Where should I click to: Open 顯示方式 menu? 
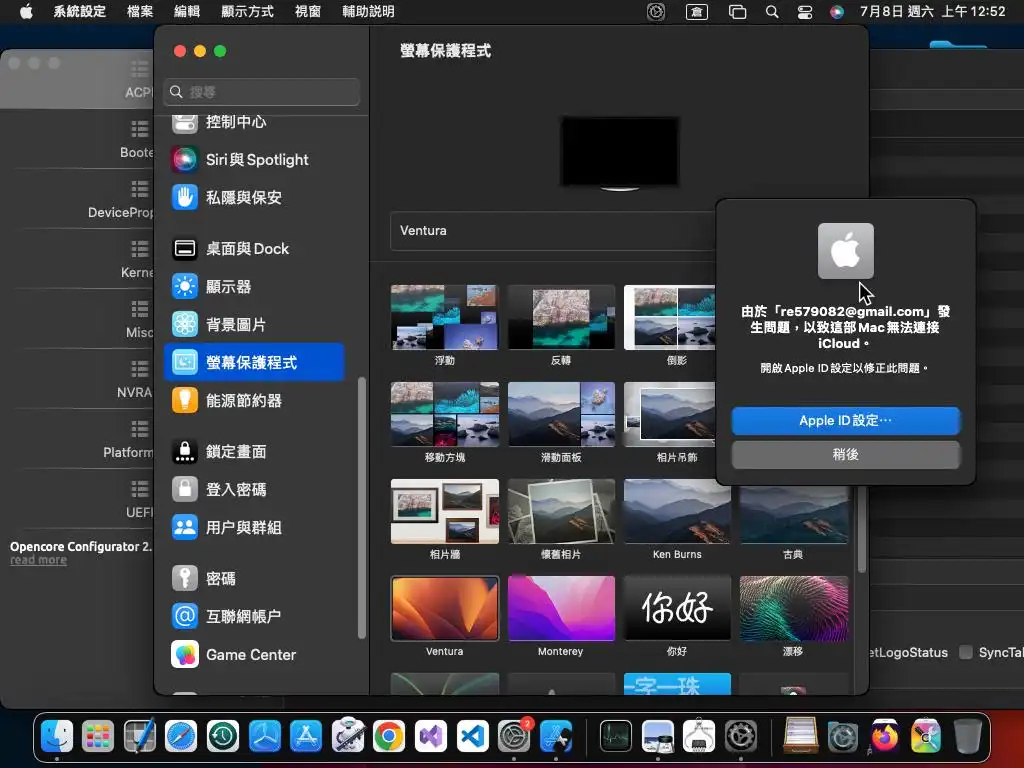click(x=248, y=11)
